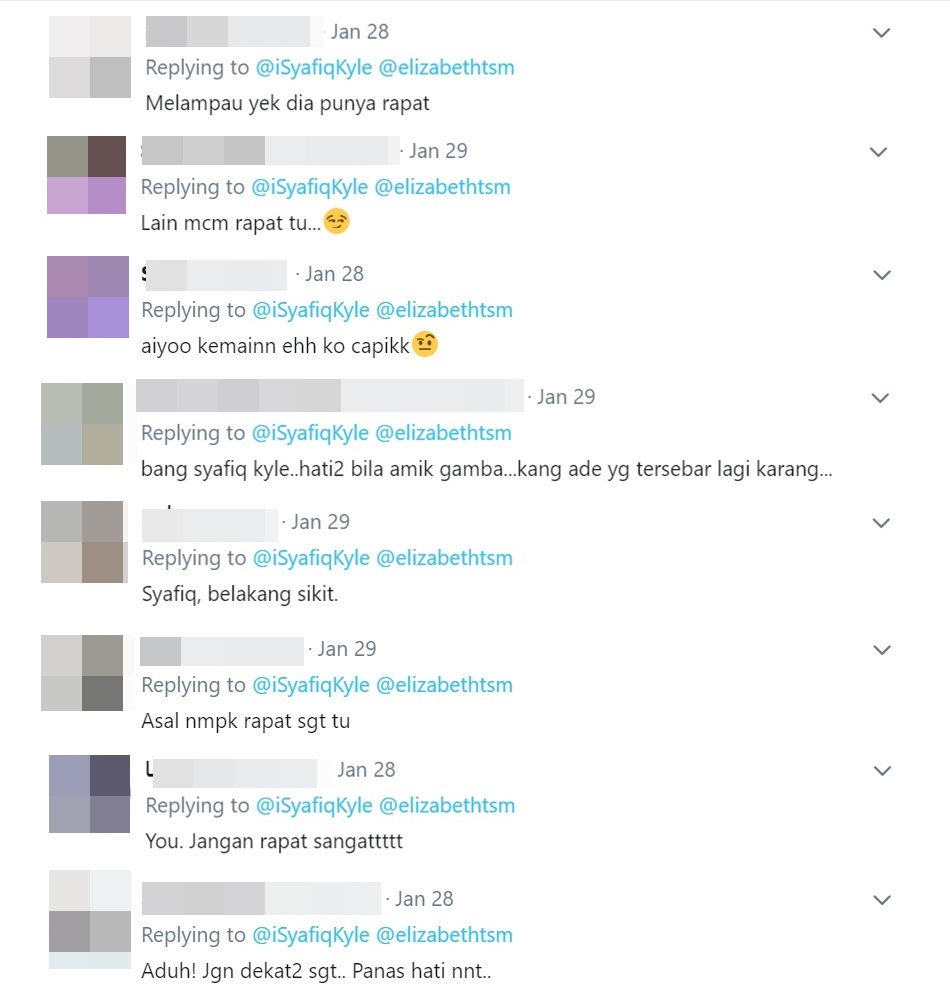Open chevron menu on 'Asal nmpk rapat' tweet

(x=882, y=650)
